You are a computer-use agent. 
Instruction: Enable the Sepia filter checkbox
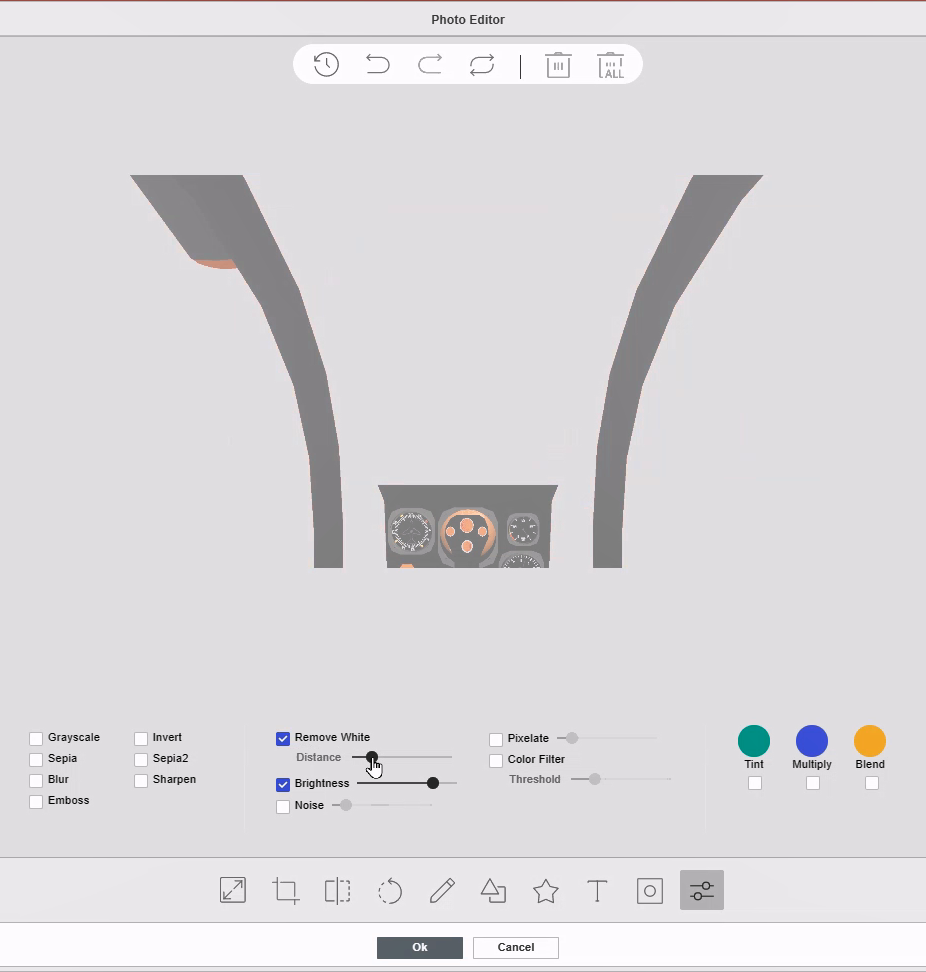pyautogui.click(x=36, y=759)
